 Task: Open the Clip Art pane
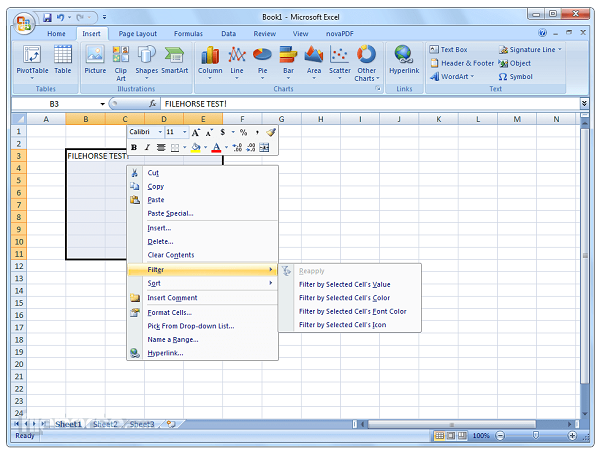121,63
